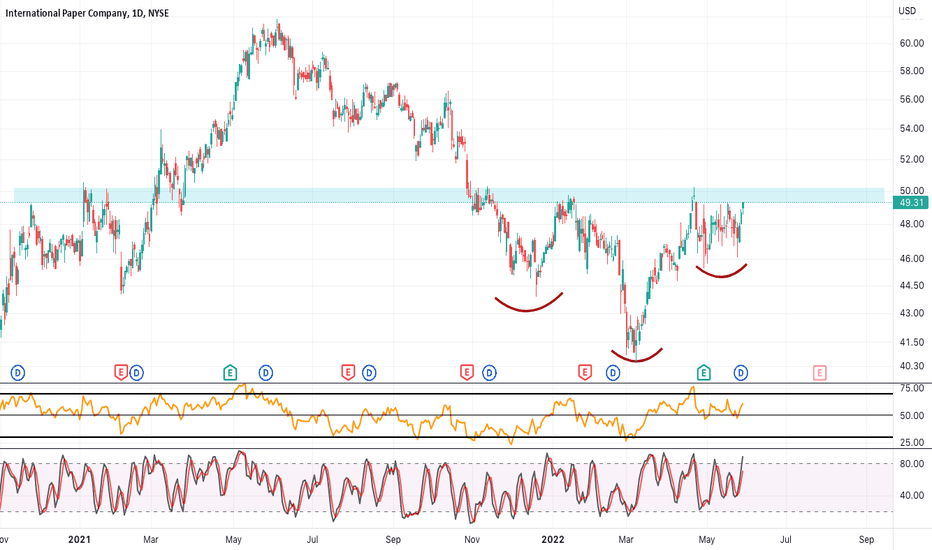This screenshot has width=932, height=550.
Task: Click the red E earnings marker before Mar 2021
Action: [121, 373]
